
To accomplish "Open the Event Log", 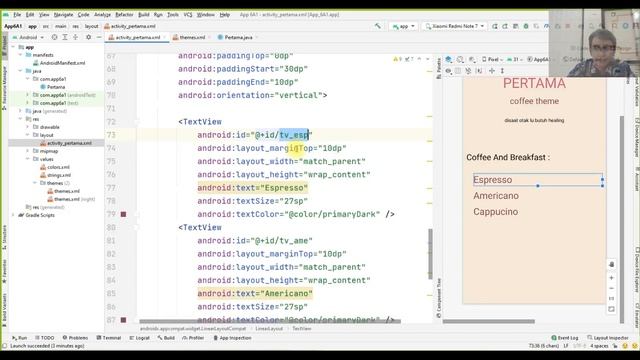I will 565,338.
